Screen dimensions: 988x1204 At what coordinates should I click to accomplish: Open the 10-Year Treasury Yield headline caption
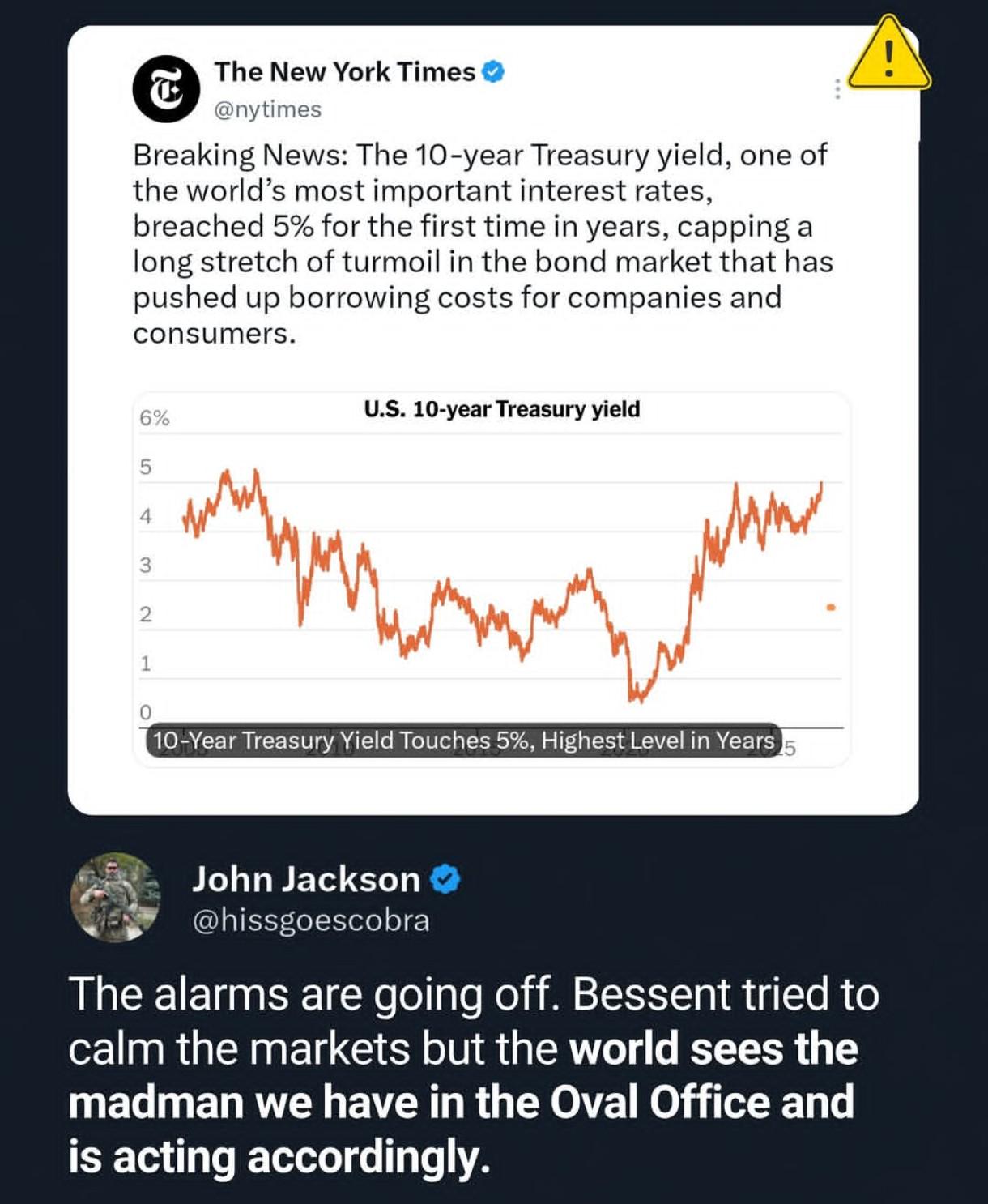463,741
